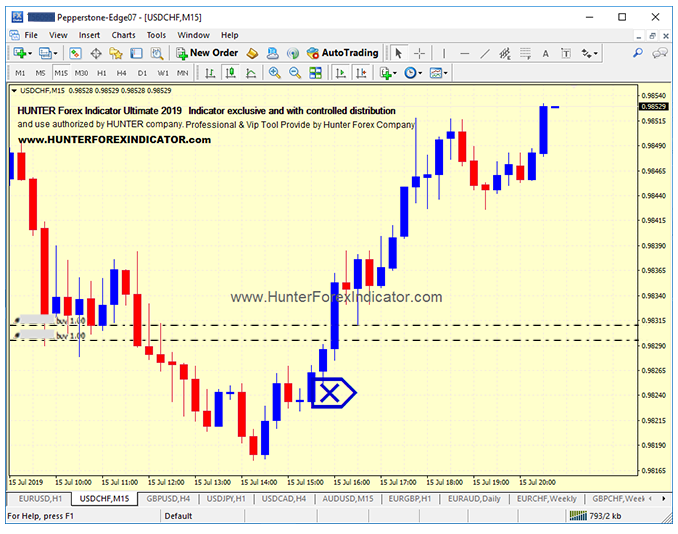Set timeframe to MN
This screenshot has width=678, height=534.
pyautogui.click(x=182, y=73)
